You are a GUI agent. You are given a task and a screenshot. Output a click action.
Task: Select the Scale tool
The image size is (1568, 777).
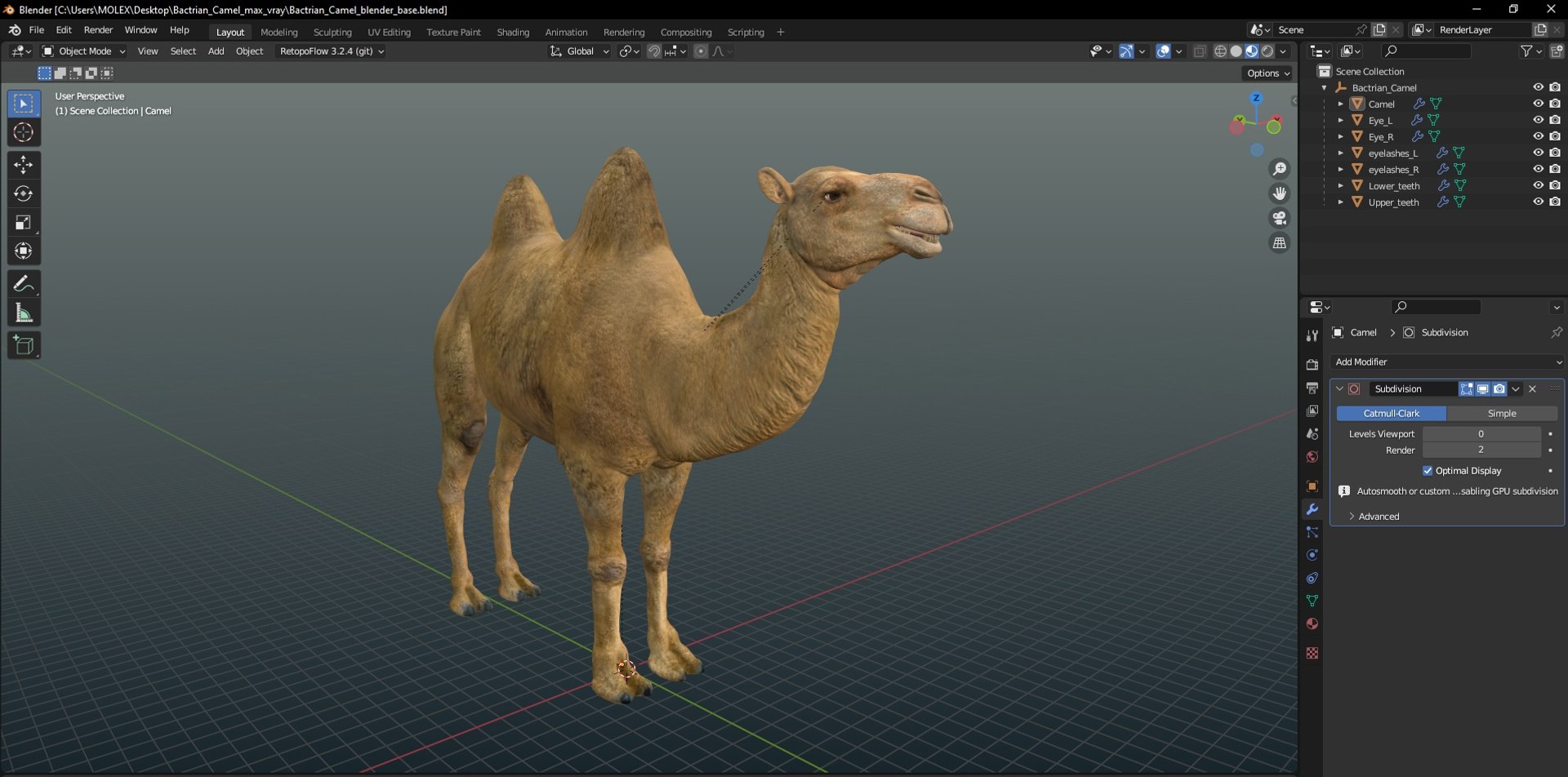click(x=23, y=222)
